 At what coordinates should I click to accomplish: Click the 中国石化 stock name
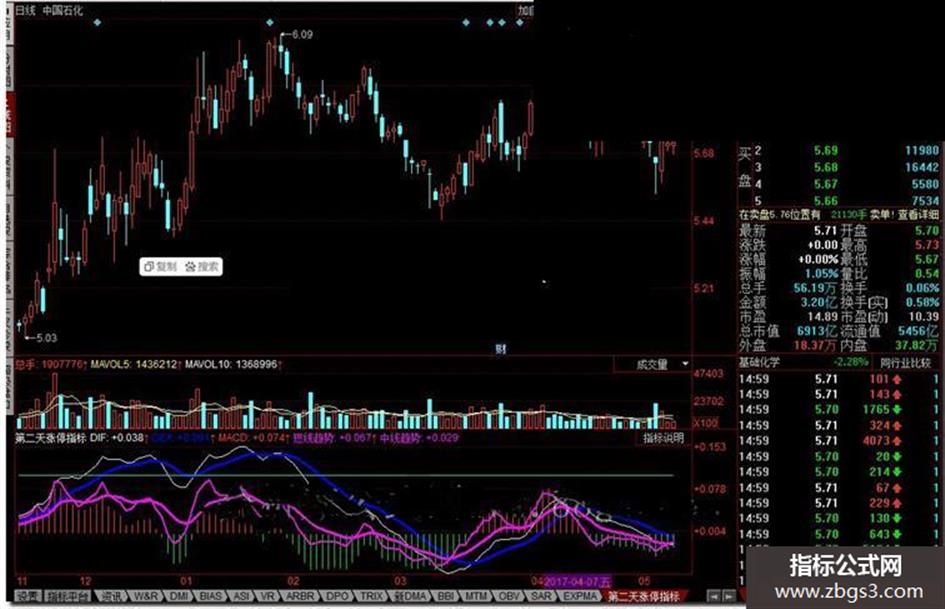click(63, 10)
